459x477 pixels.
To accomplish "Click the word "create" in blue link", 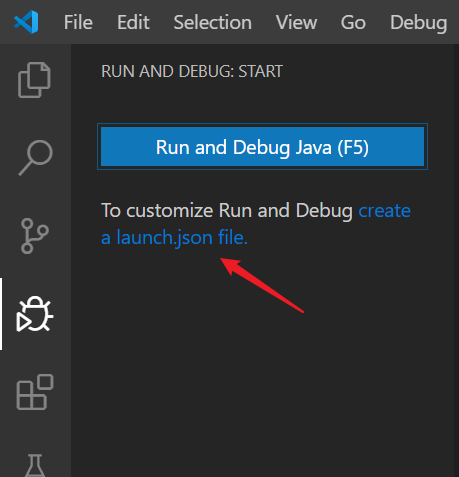I will pos(384,211).
